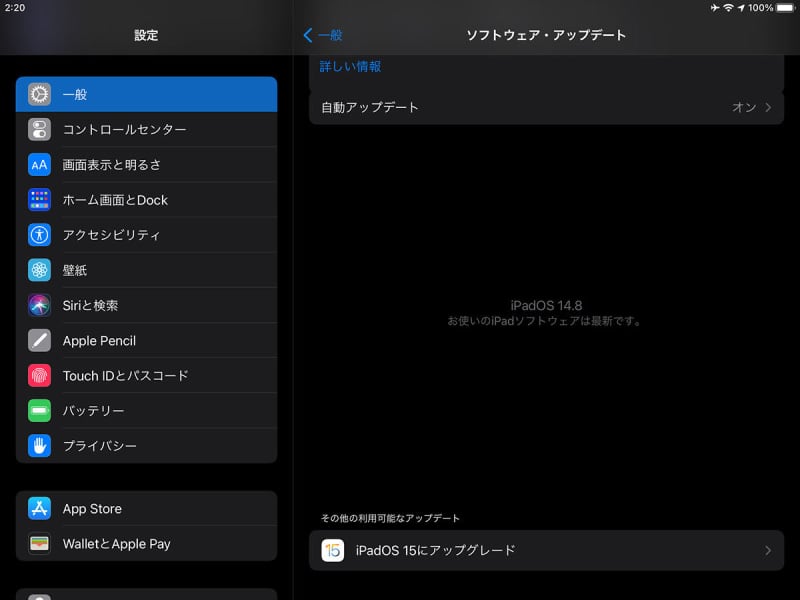Tap the Wallet & Apple Pay icon

39,544
